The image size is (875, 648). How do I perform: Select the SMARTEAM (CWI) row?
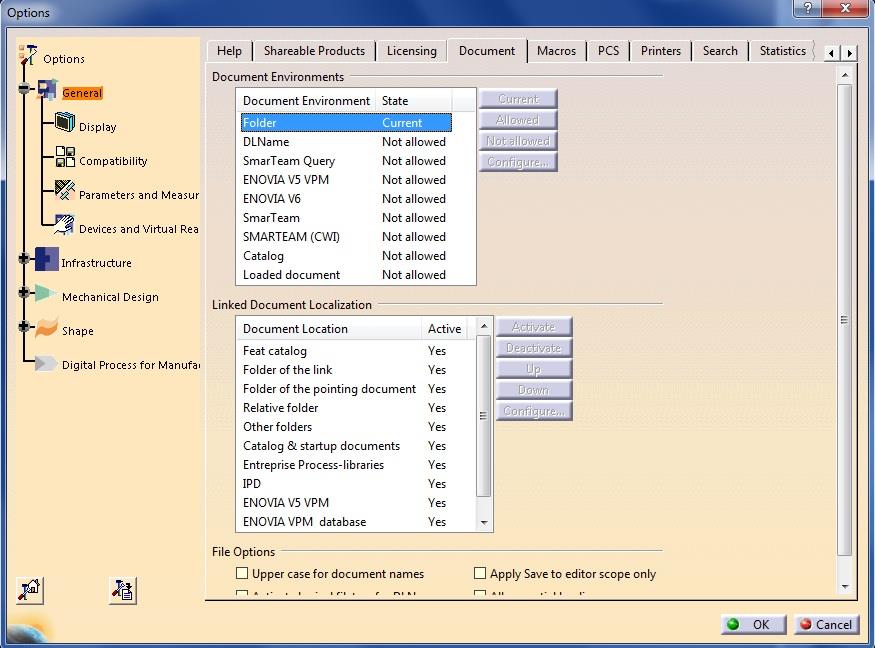(346, 237)
